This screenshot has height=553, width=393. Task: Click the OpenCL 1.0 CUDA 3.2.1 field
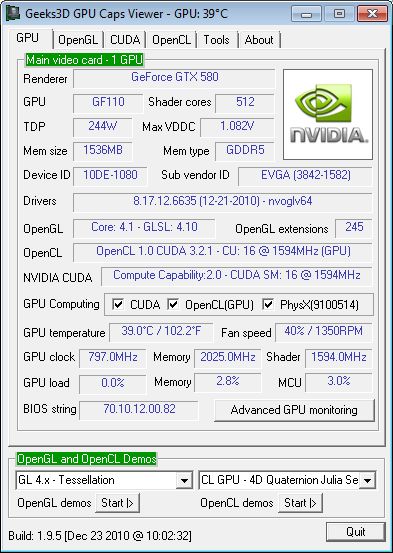(x=223, y=252)
